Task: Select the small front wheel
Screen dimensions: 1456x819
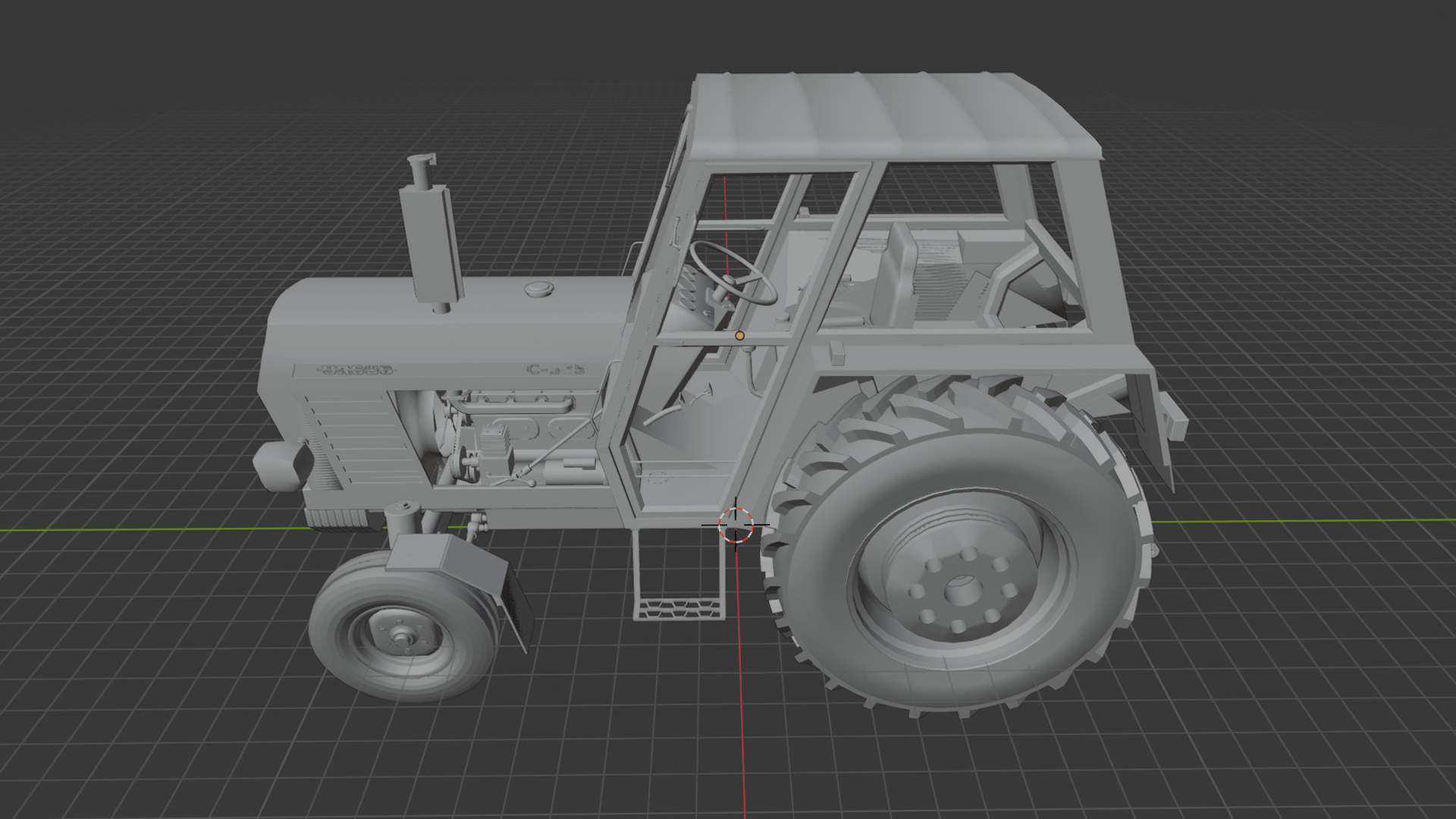Action: (404, 627)
